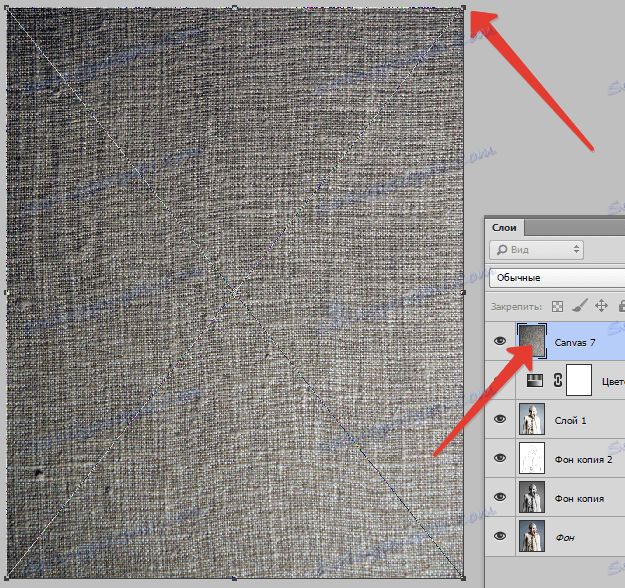This screenshot has width=625, height=588.
Task: Click the right-middle transform handle
Action: point(463,293)
